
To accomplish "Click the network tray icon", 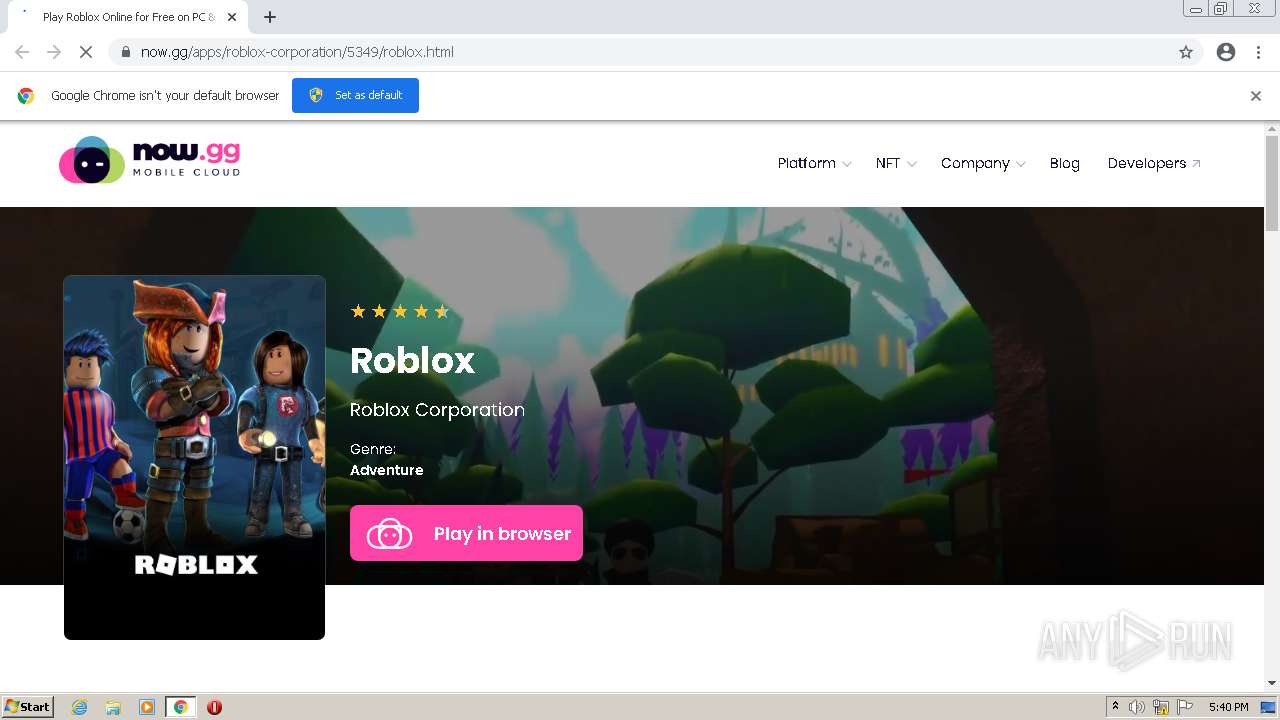I will tap(1161, 707).
